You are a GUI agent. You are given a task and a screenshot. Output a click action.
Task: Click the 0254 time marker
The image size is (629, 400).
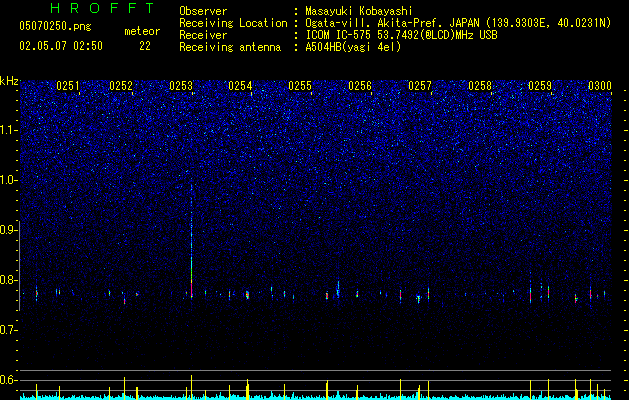click(x=240, y=86)
